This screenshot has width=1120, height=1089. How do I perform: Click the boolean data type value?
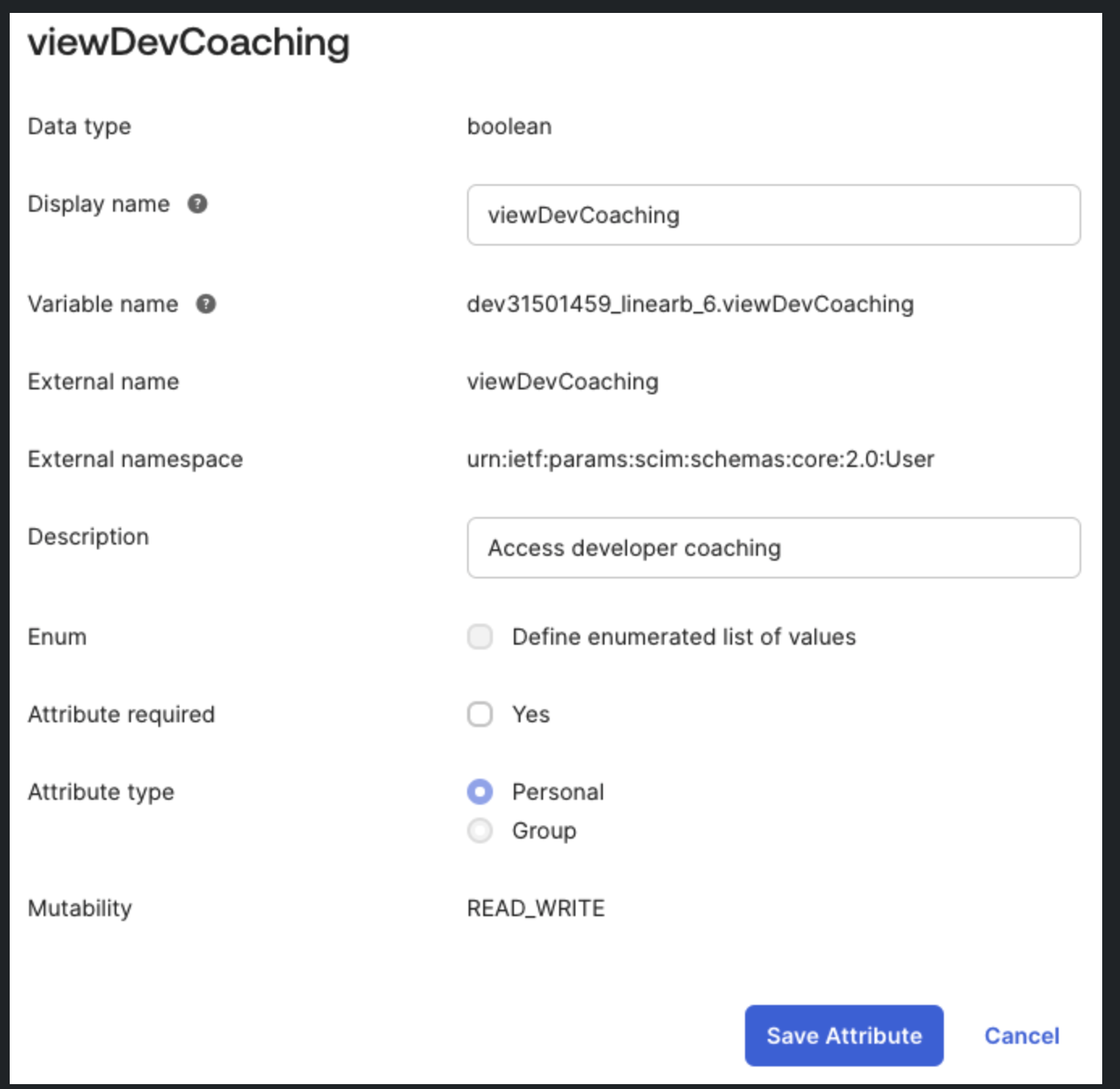509,126
